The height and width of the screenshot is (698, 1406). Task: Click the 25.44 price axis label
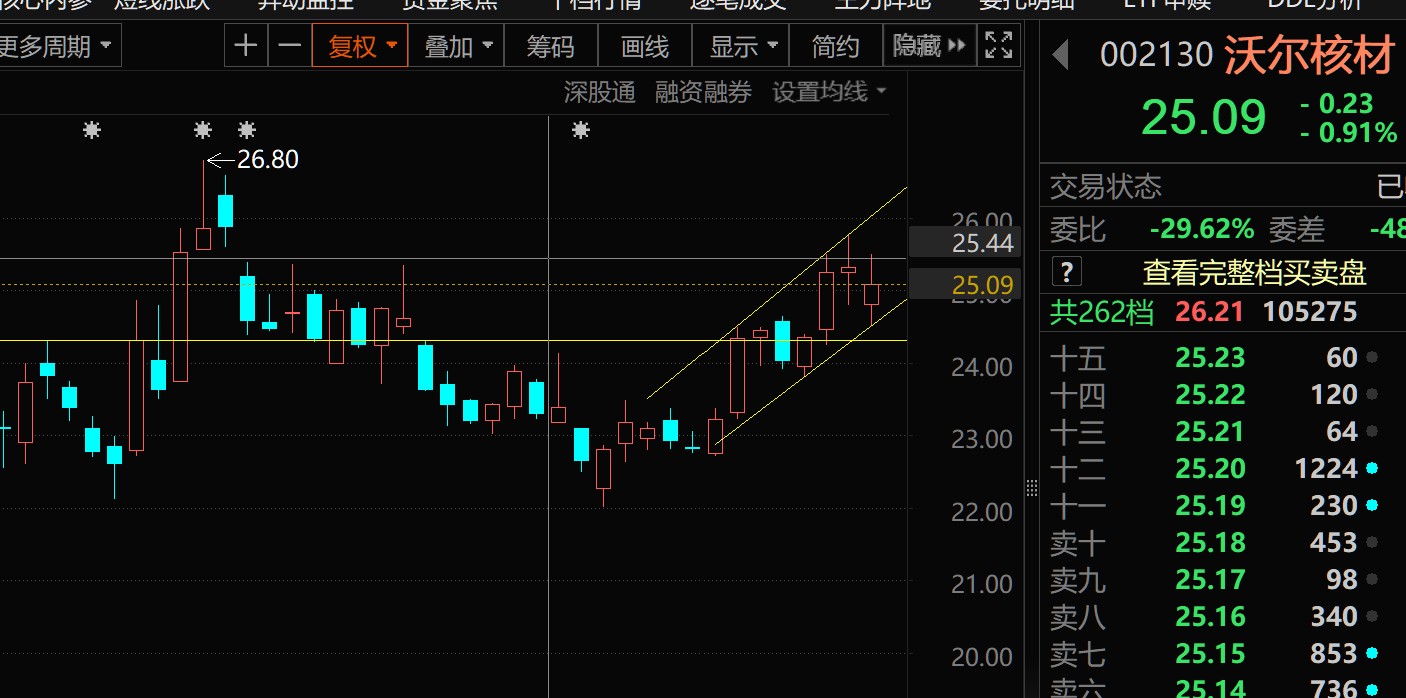pos(982,243)
